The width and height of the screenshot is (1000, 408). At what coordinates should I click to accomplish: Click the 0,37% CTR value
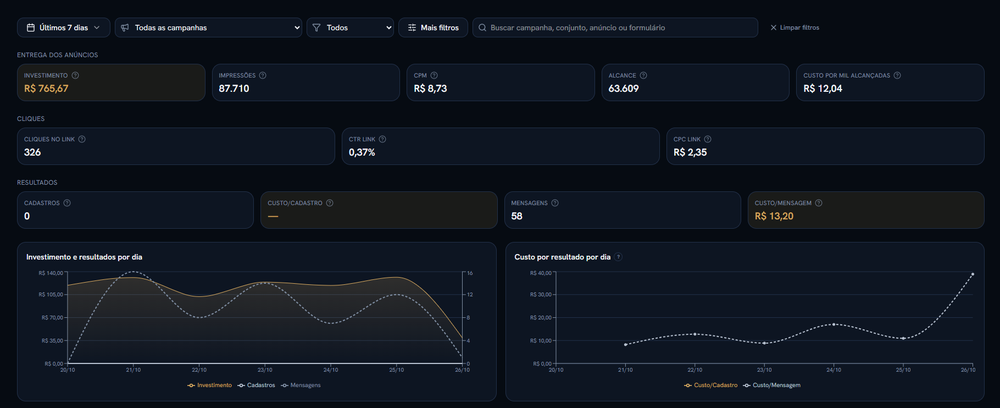362,152
